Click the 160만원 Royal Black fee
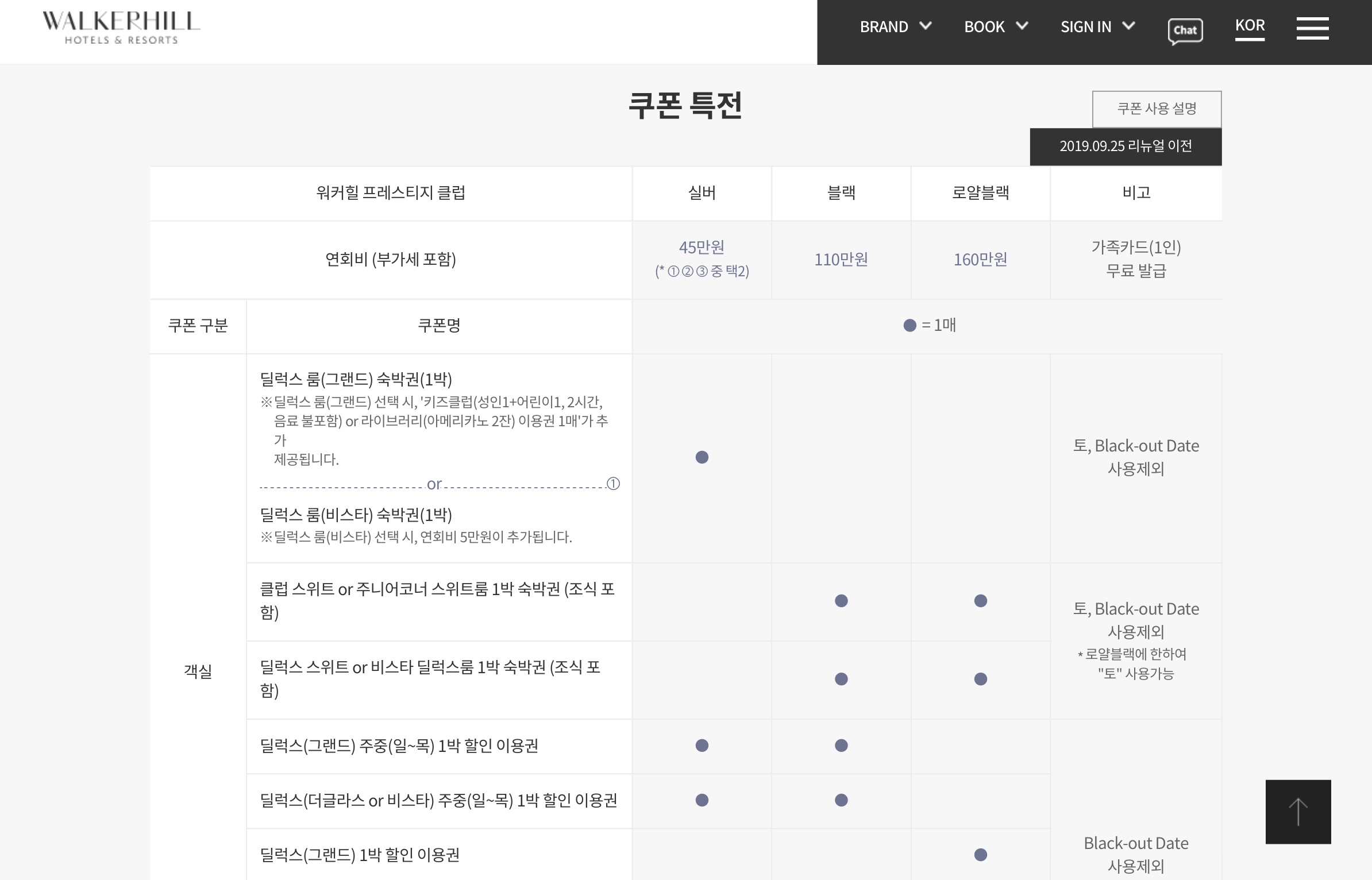Viewport: 1372px width, 880px height. click(x=980, y=260)
